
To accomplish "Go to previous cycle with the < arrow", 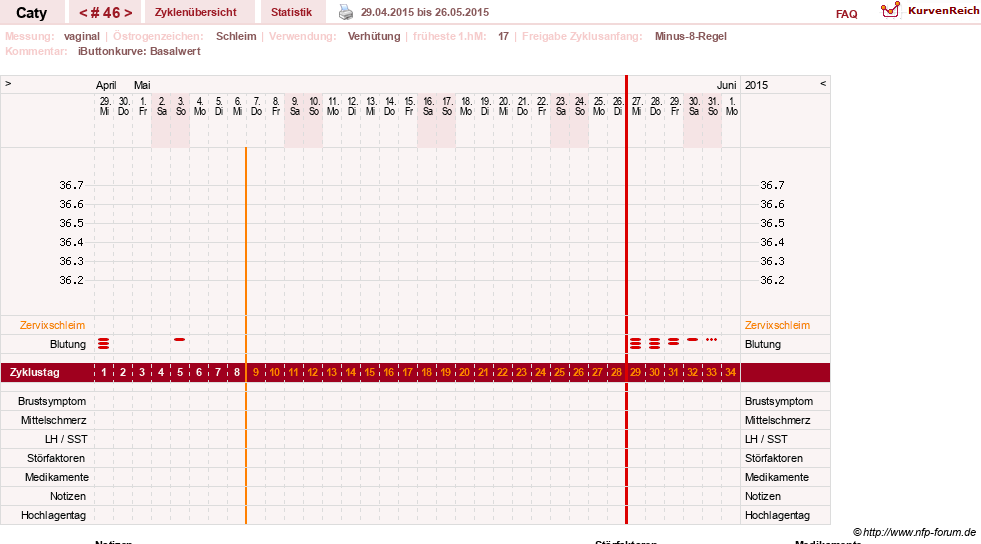I will pos(83,13).
